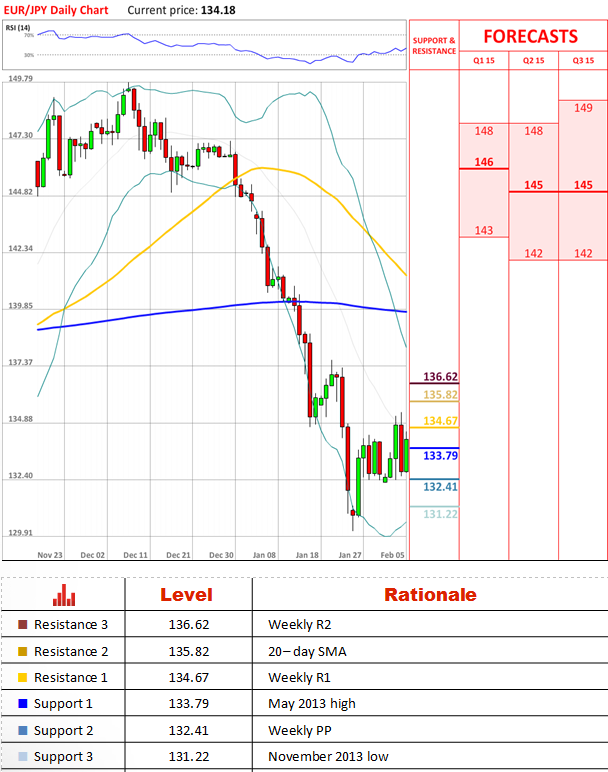This screenshot has height=772, width=608.
Task: Click the bold 145 forecast in Q2 15
Action: pyautogui.click(x=534, y=185)
